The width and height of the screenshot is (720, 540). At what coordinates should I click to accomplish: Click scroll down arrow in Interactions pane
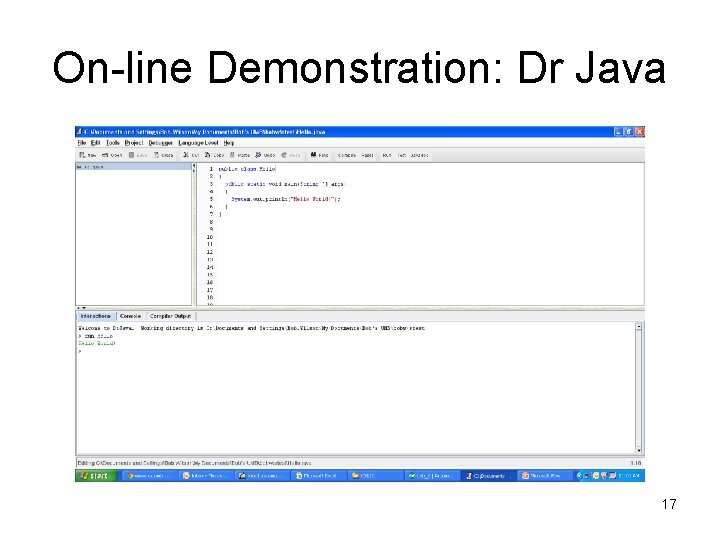[639, 450]
